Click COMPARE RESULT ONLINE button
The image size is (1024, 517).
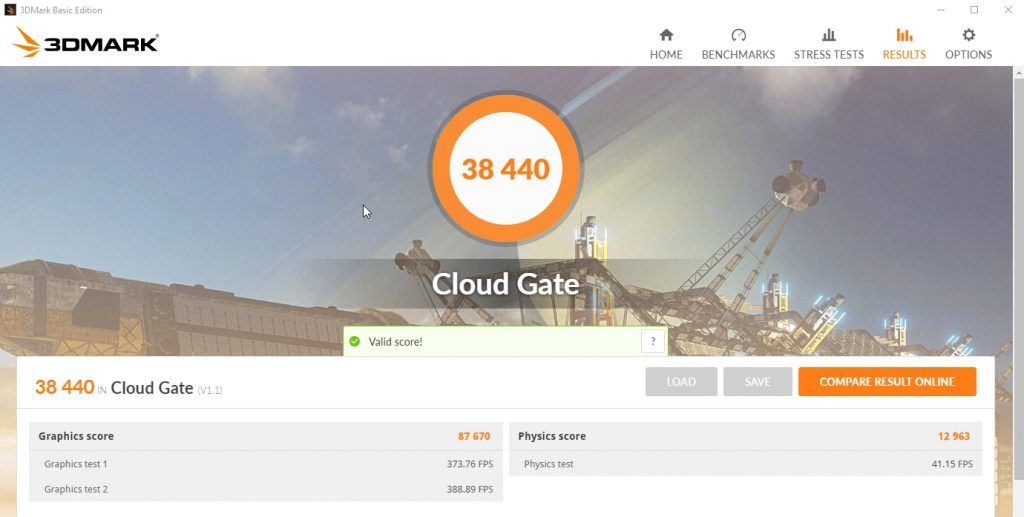(887, 382)
